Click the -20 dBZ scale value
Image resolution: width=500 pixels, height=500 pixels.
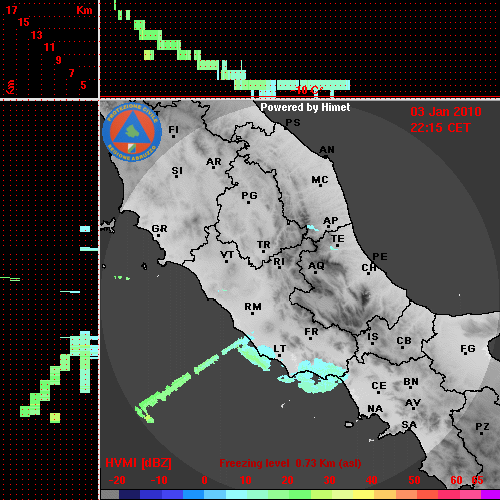click(x=117, y=480)
